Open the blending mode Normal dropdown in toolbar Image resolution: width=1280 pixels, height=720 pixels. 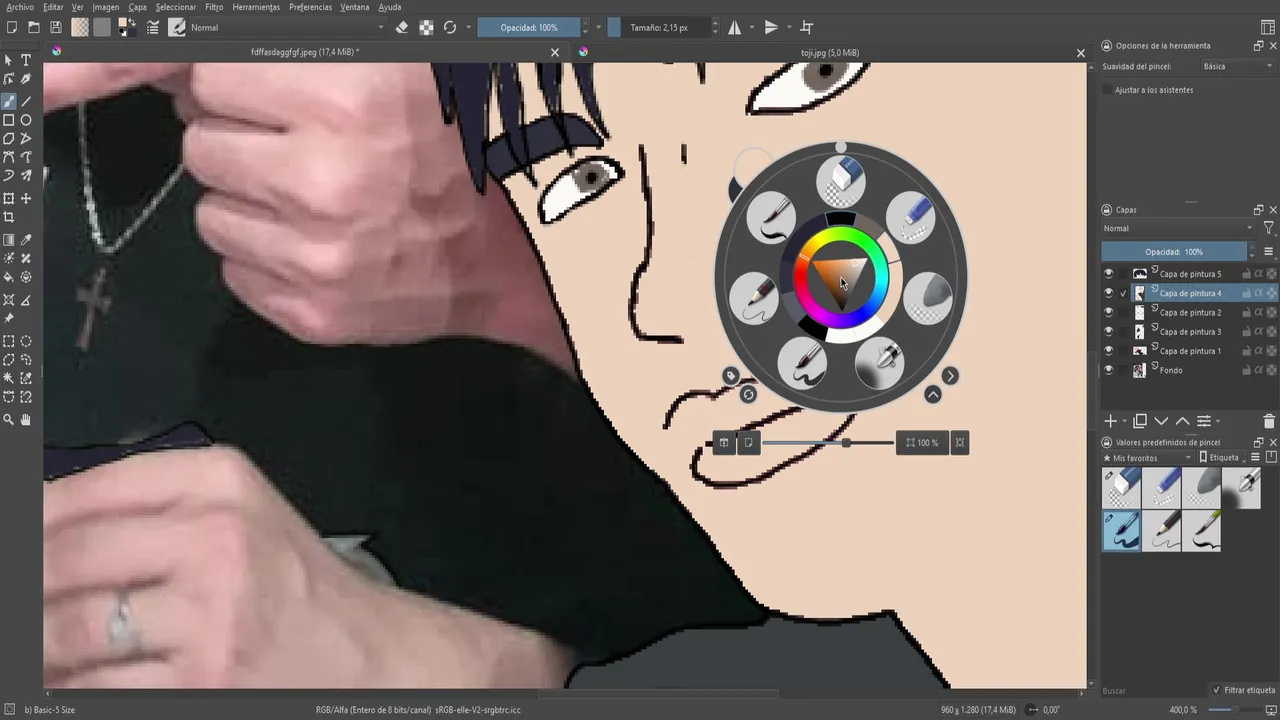(x=286, y=27)
